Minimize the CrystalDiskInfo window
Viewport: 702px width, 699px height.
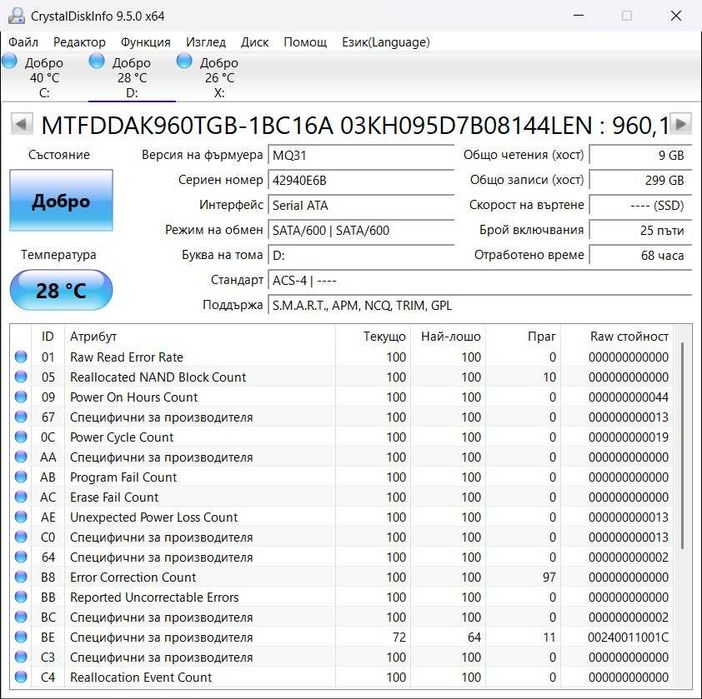[x=578, y=16]
